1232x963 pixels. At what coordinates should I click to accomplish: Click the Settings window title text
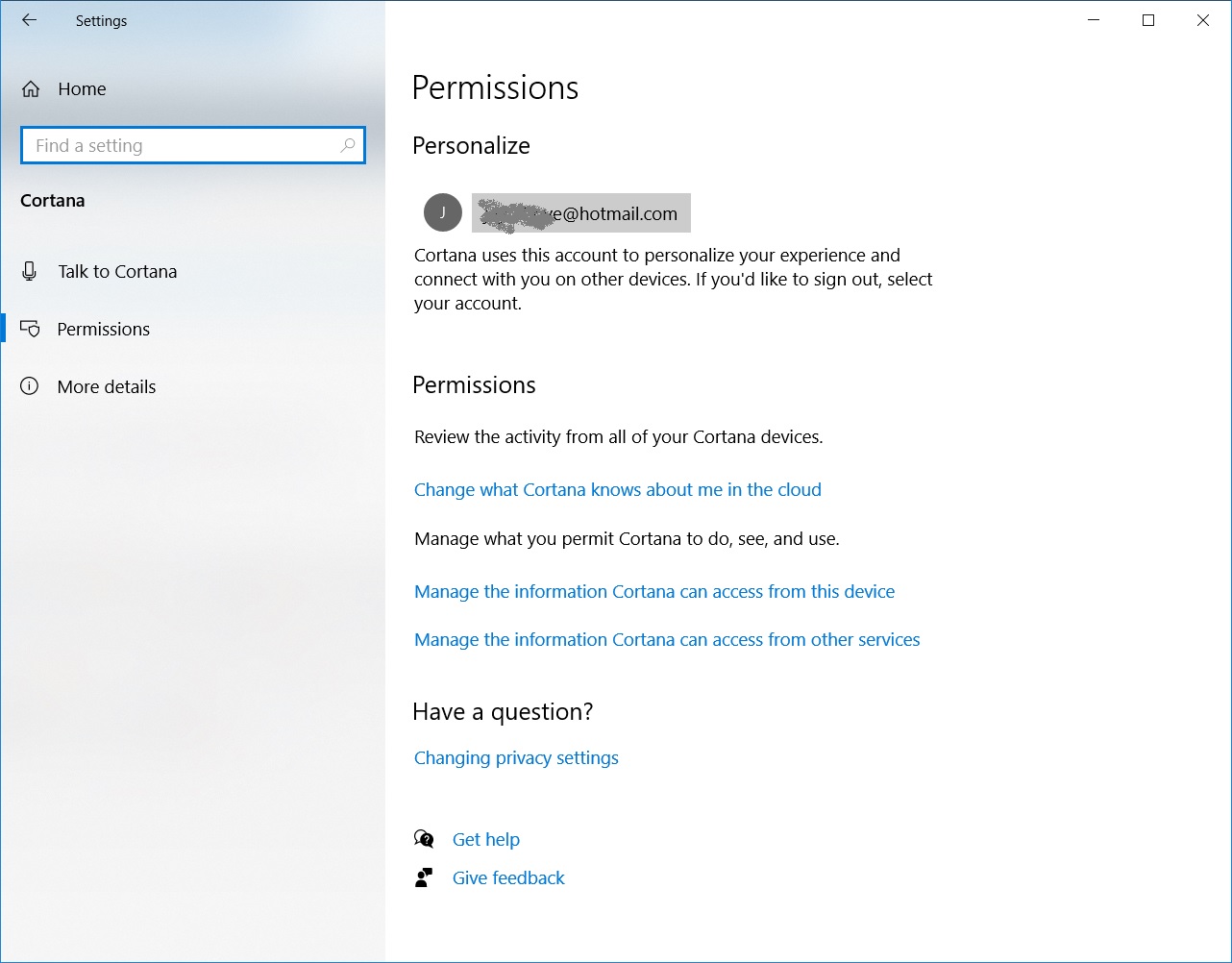pyautogui.click(x=102, y=21)
